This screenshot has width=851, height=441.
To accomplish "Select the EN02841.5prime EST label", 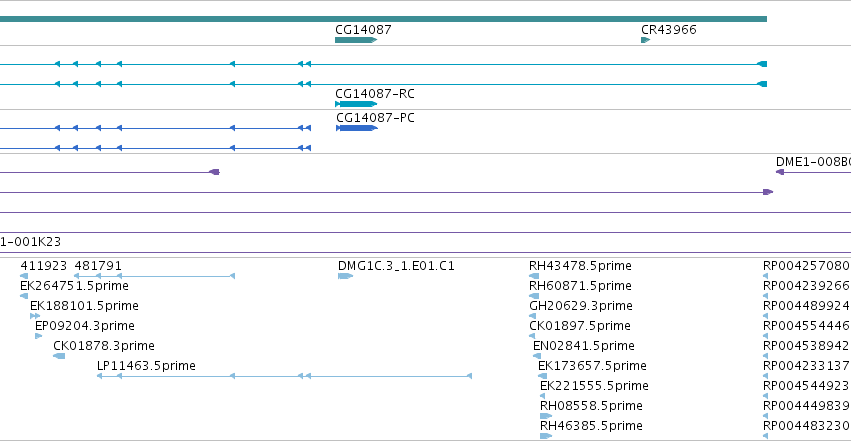I will [x=583, y=346].
